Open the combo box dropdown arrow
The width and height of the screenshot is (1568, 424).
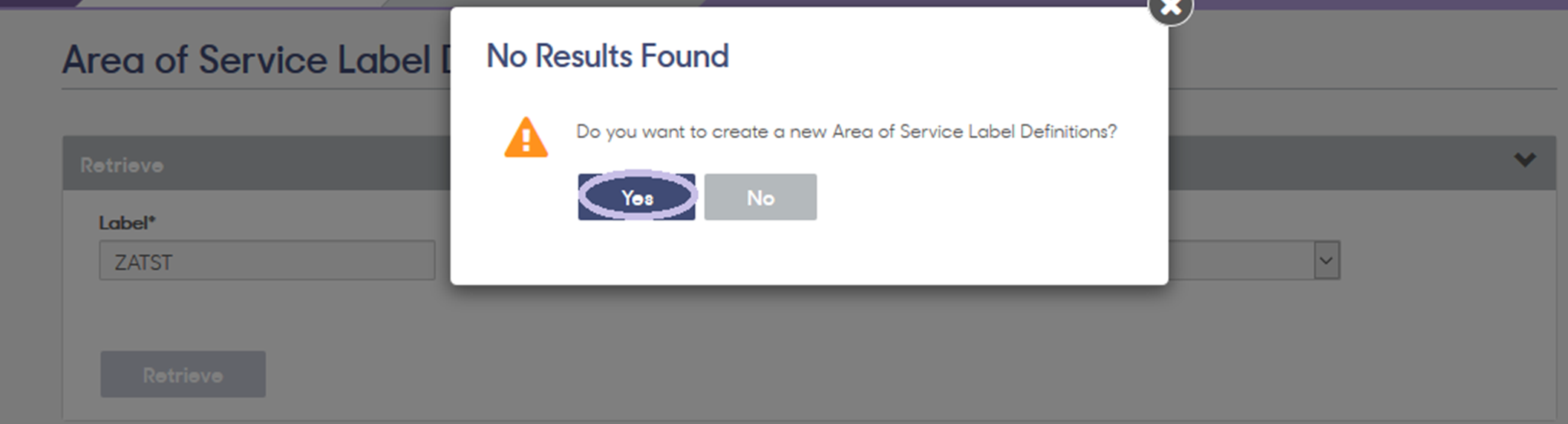[x=1326, y=261]
